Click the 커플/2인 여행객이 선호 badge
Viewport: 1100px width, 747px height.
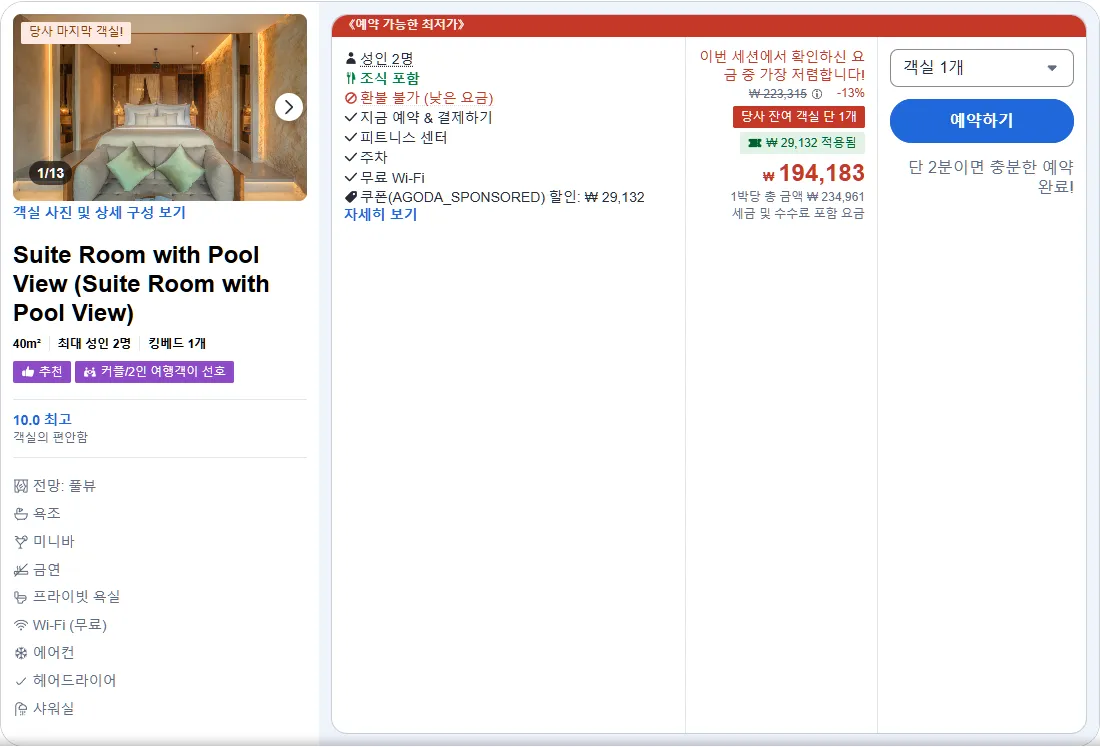click(x=154, y=372)
